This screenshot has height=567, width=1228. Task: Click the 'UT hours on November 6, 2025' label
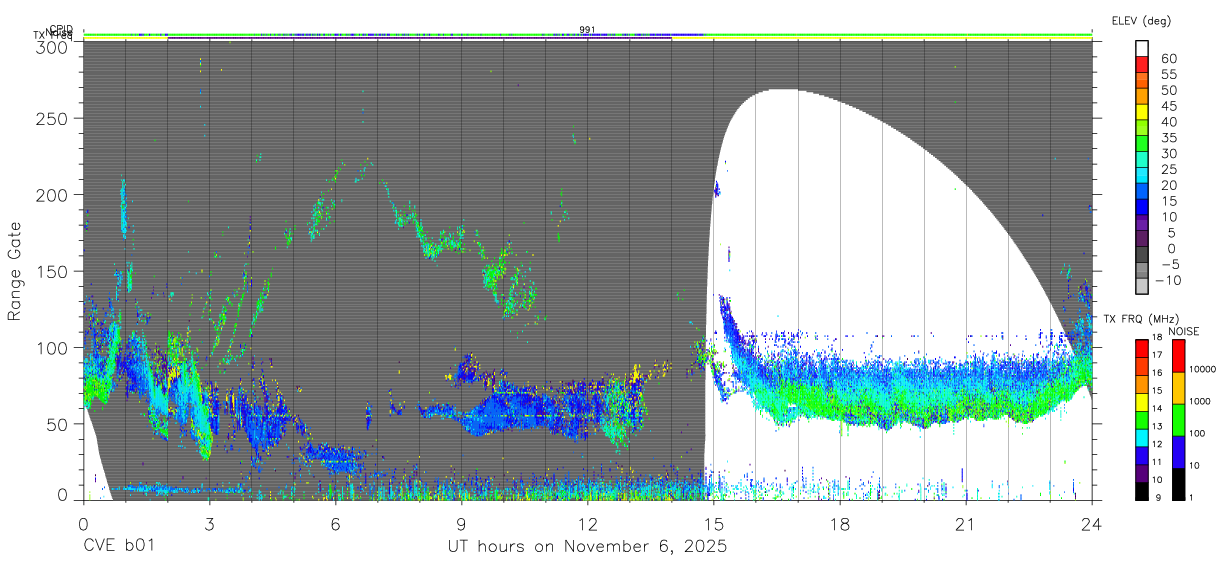coord(586,547)
